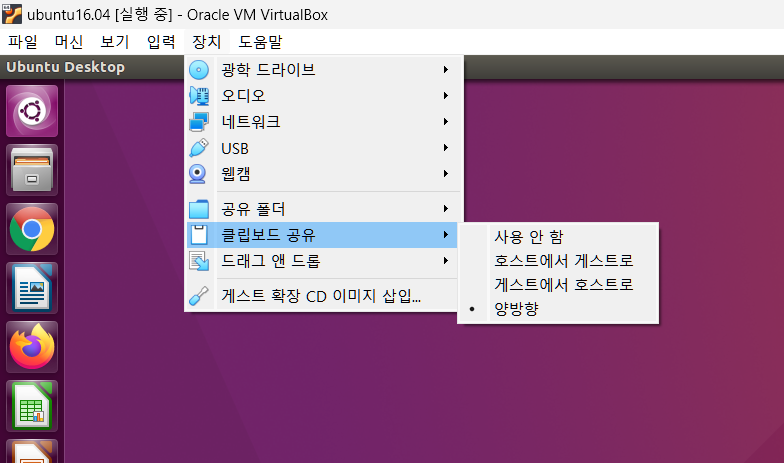The height and width of the screenshot is (463, 784).
Task: Choose 네트워크 menu entry
Action: click(322, 122)
